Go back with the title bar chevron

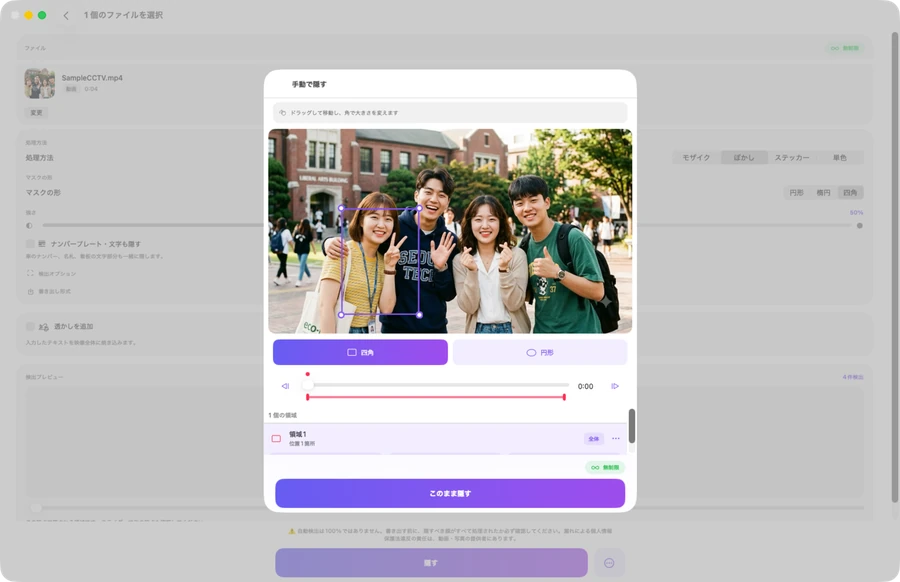coord(66,15)
